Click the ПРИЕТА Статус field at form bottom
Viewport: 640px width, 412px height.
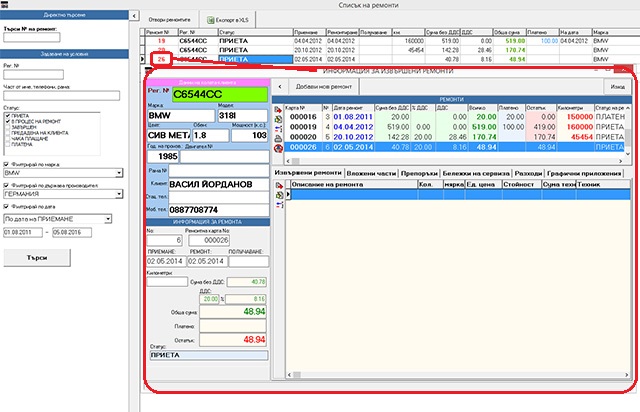tap(209, 355)
